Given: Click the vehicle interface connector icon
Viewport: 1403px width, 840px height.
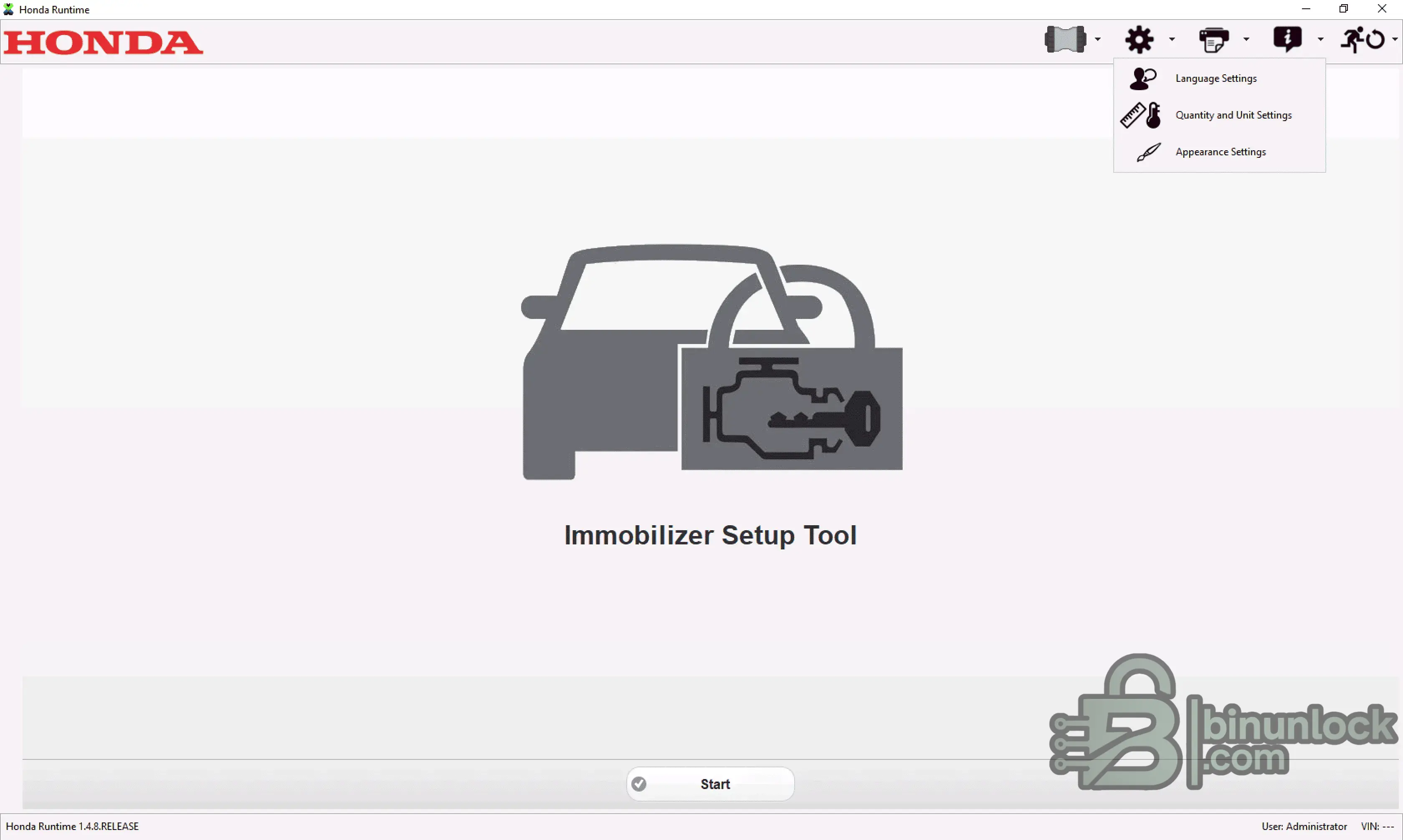Looking at the screenshot, I should click(1065, 39).
